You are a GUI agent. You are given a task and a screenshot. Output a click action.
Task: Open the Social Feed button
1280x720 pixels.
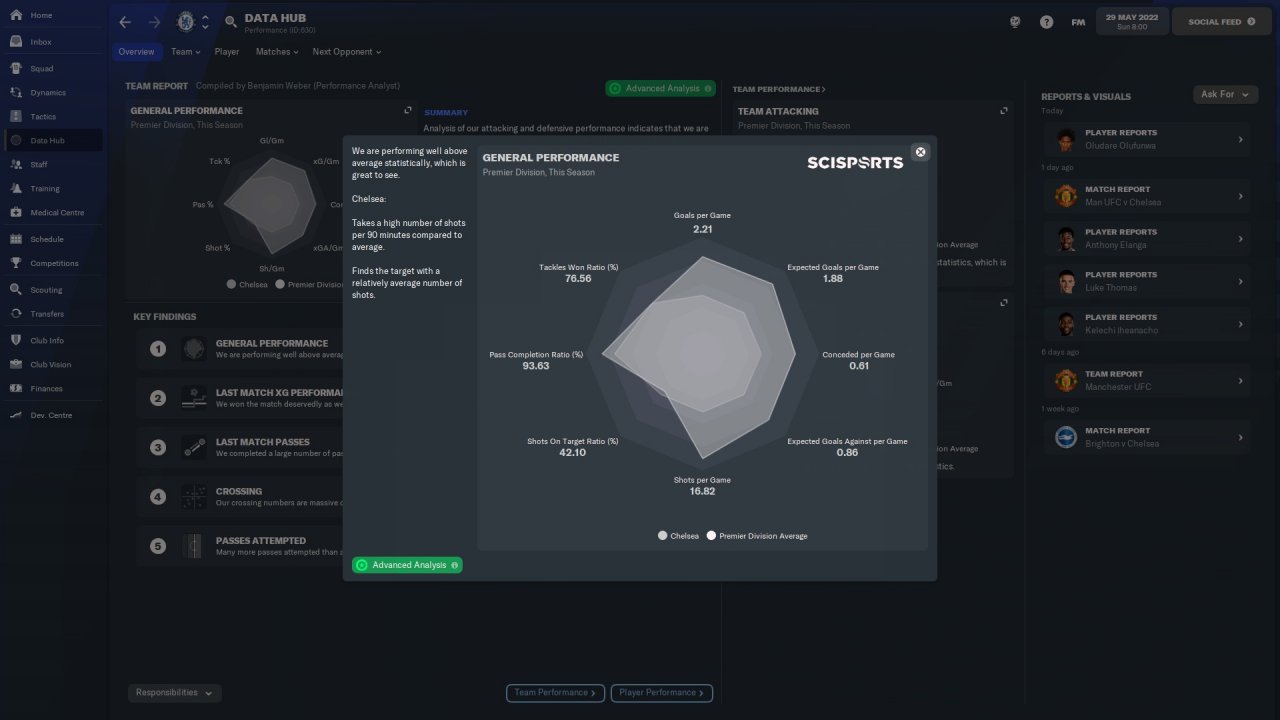pyautogui.click(x=1221, y=21)
